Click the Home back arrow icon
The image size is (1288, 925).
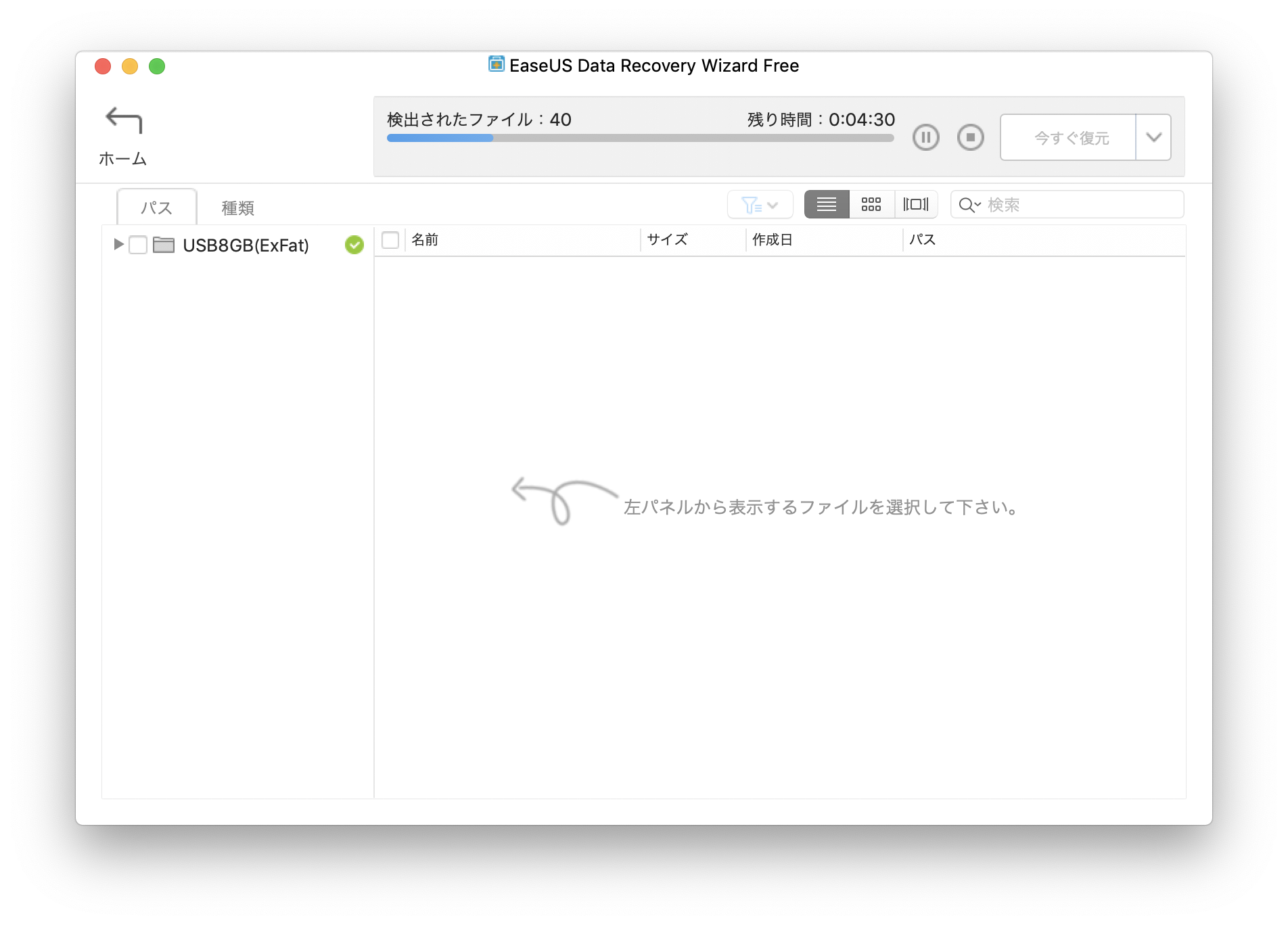(123, 120)
